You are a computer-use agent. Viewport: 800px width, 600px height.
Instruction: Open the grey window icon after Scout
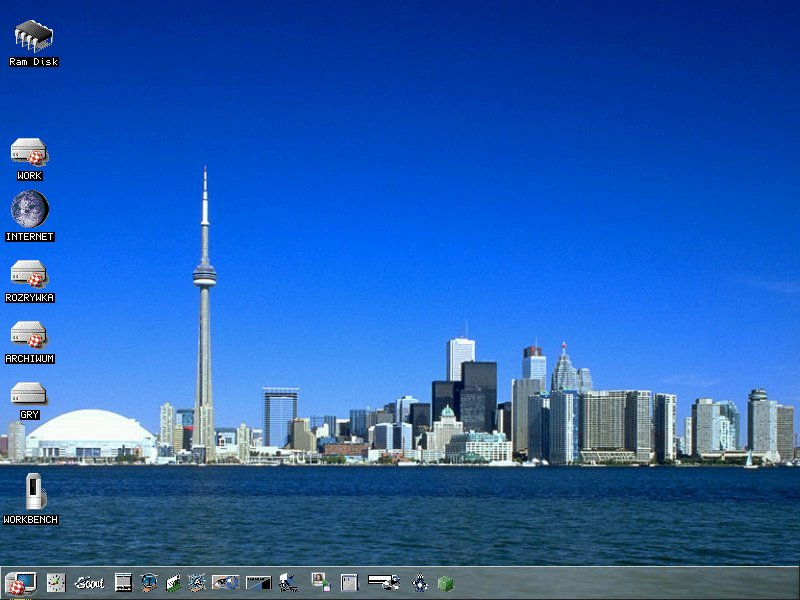(123, 582)
